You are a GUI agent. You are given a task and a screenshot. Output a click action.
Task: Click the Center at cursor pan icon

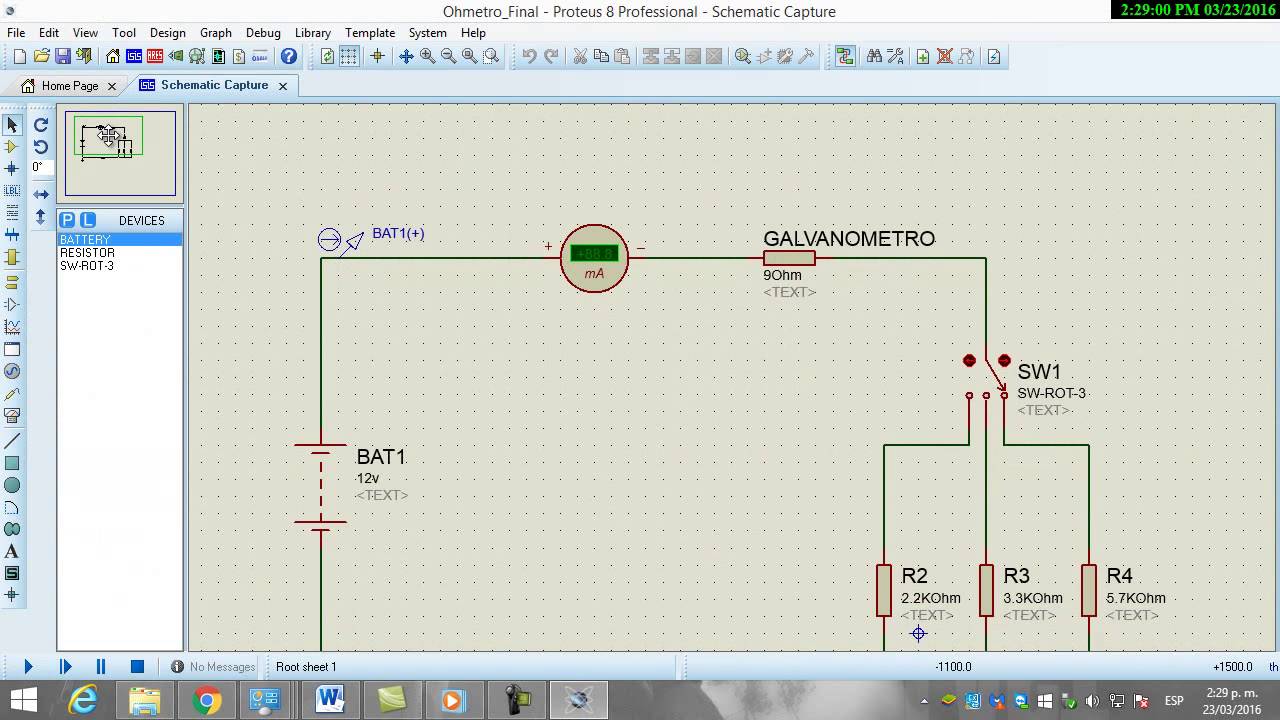point(406,56)
